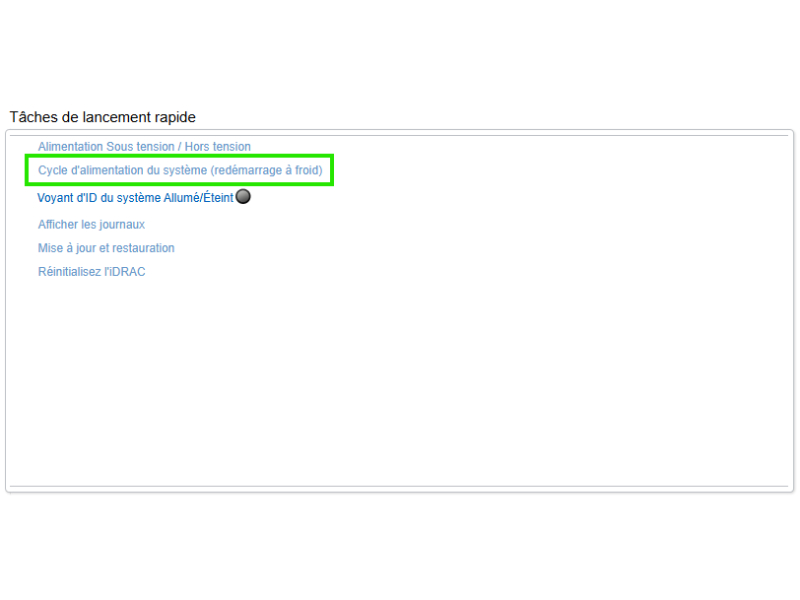Click 'restauration' in the update link
This screenshot has height=600, width=800.
pyautogui.click(x=143, y=248)
